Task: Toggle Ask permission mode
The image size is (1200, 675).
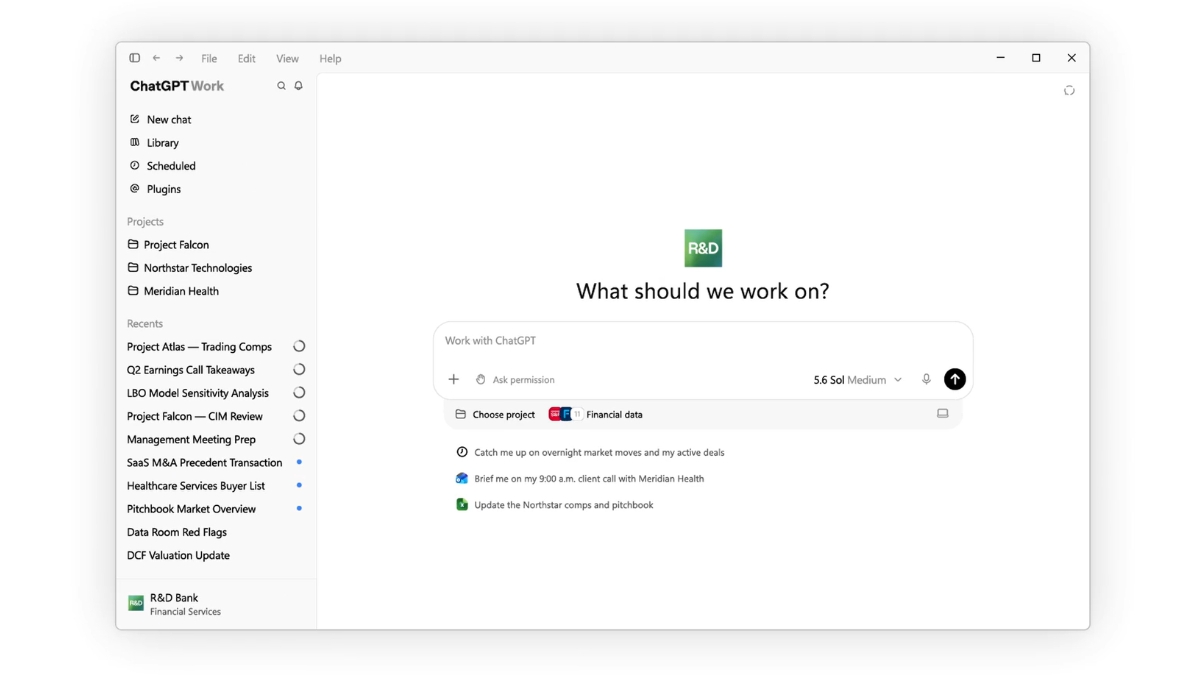Action: click(x=515, y=380)
